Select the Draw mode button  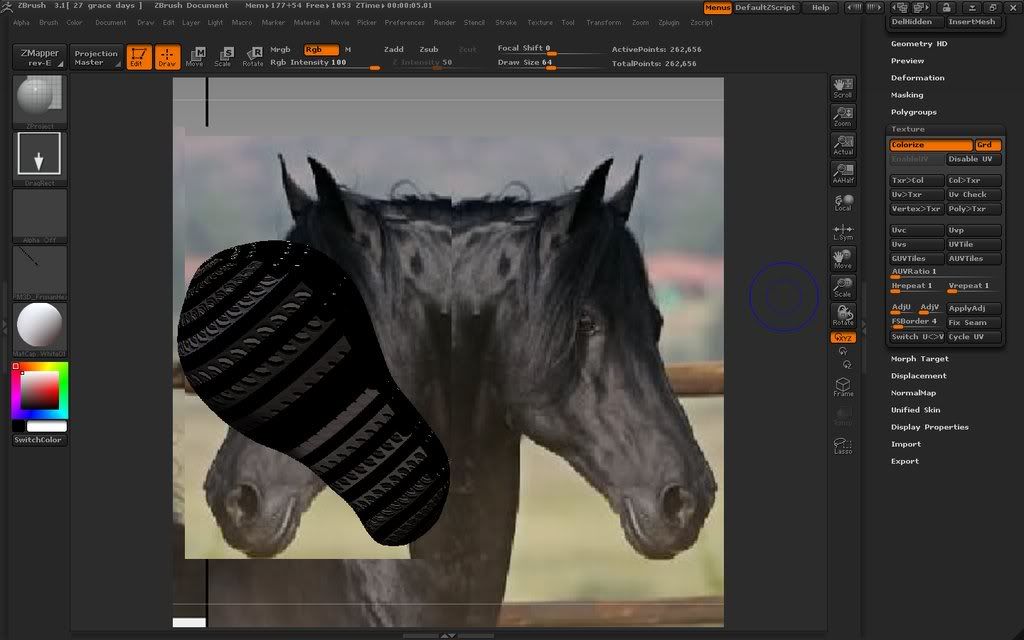(167, 57)
